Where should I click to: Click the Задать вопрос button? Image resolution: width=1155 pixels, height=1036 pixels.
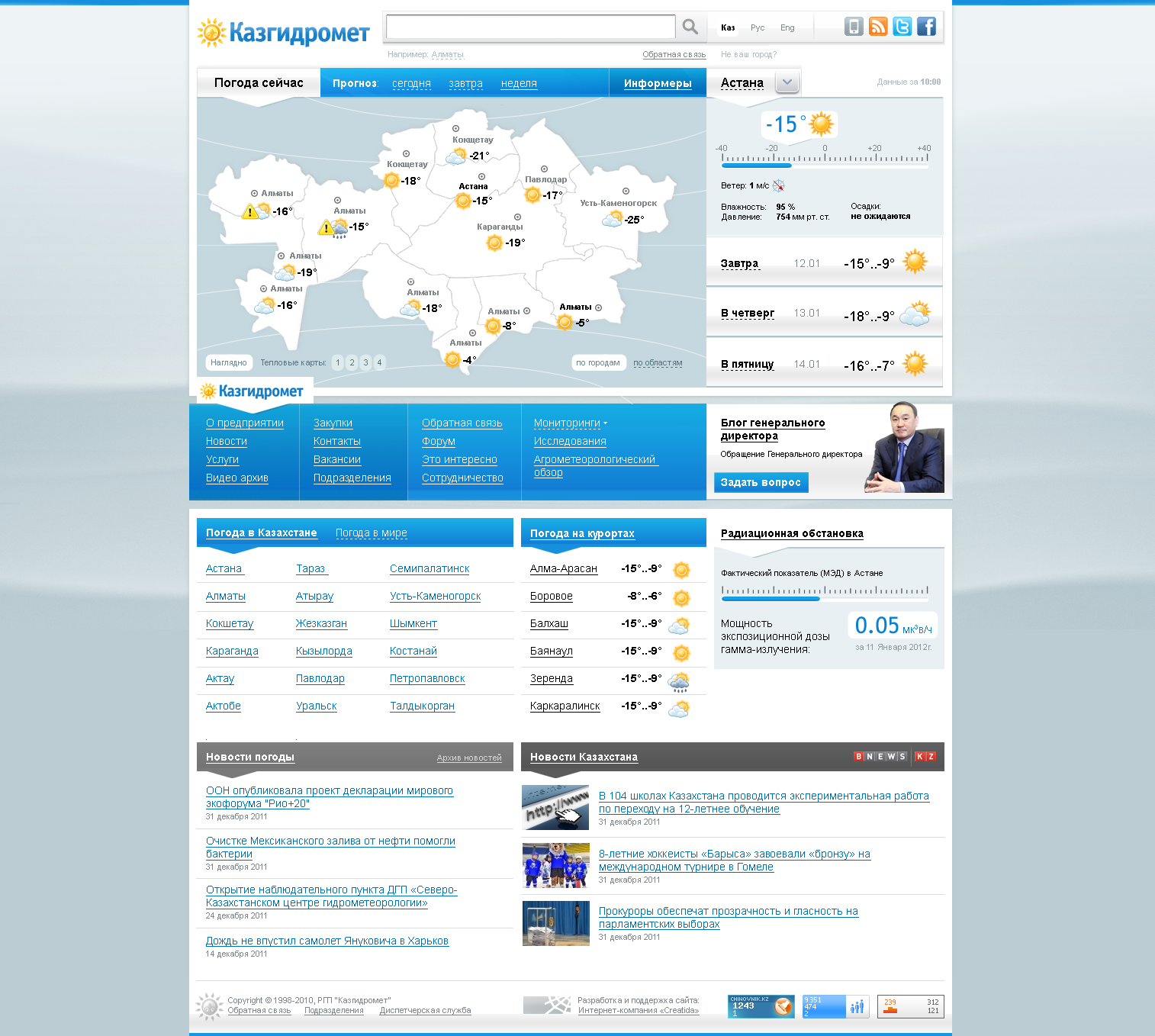[x=761, y=482]
